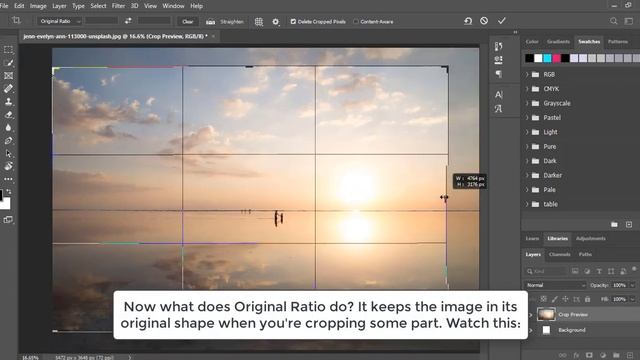Open the Edit Toolbar three-dots menu
The width and height of the screenshot is (640, 360).
(x=8, y=179)
